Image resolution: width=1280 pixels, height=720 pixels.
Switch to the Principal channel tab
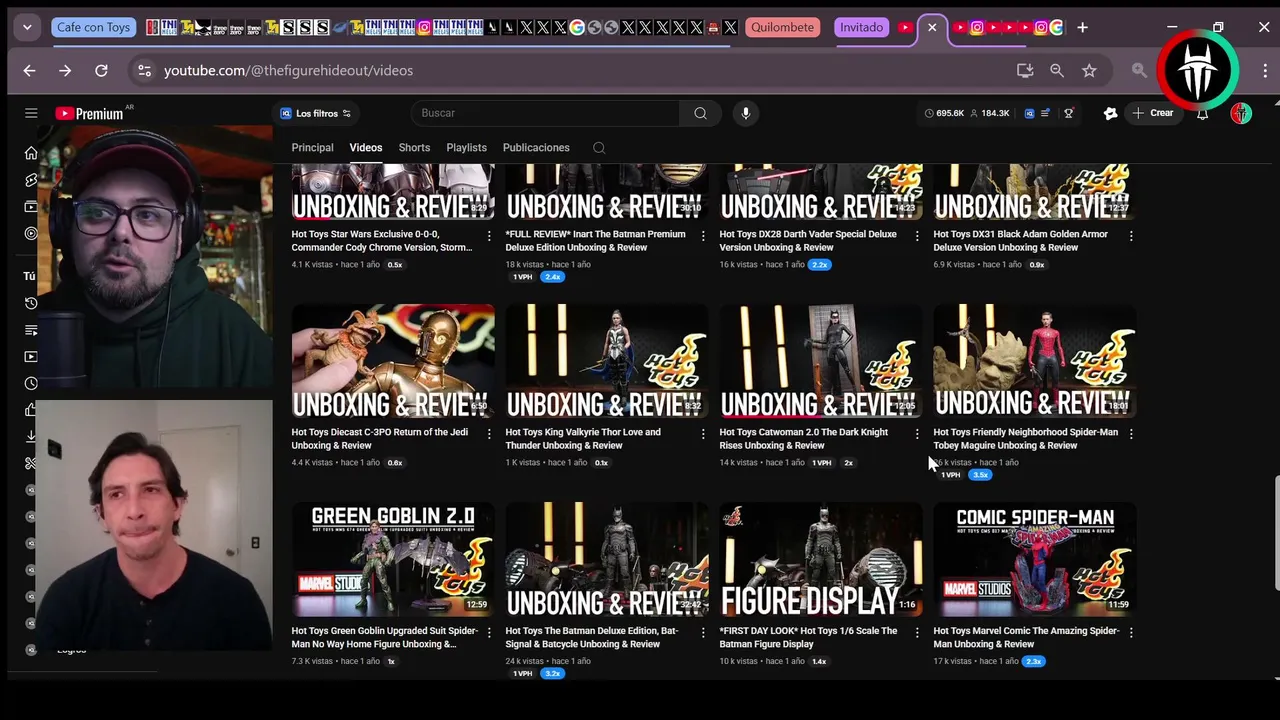click(x=312, y=148)
